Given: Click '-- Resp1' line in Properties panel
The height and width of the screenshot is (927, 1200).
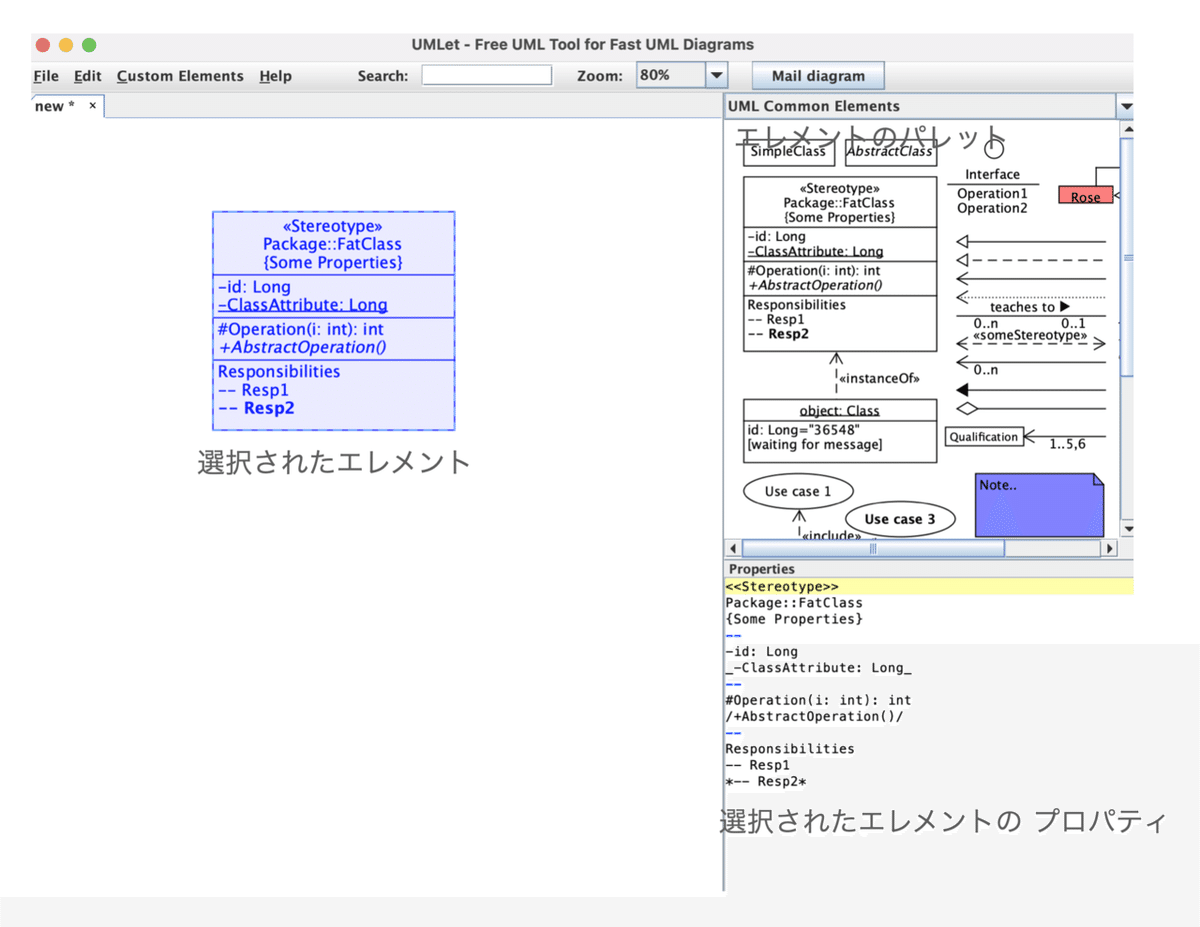Looking at the screenshot, I should pos(758,765).
